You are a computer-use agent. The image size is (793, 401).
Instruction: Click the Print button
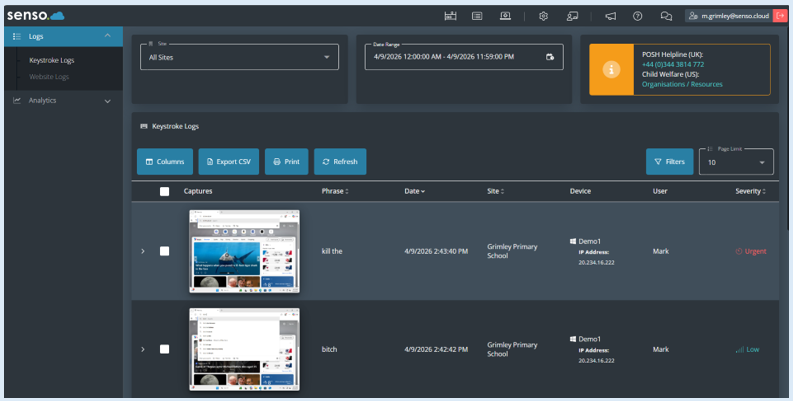(286, 161)
